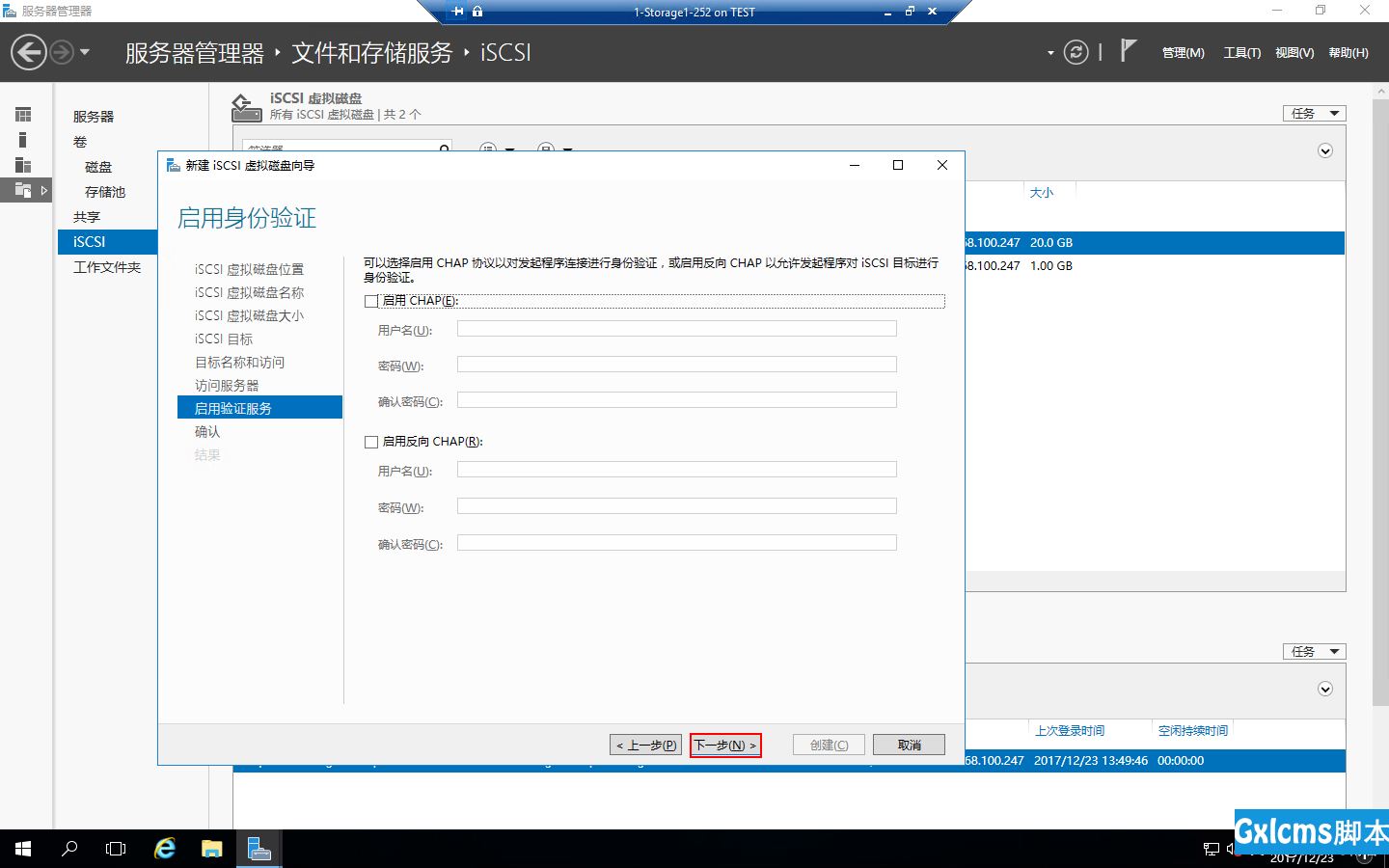Click the refresh icon in header
The height and width of the screenshot is (868, 1389).
(x=1076, y=52)
